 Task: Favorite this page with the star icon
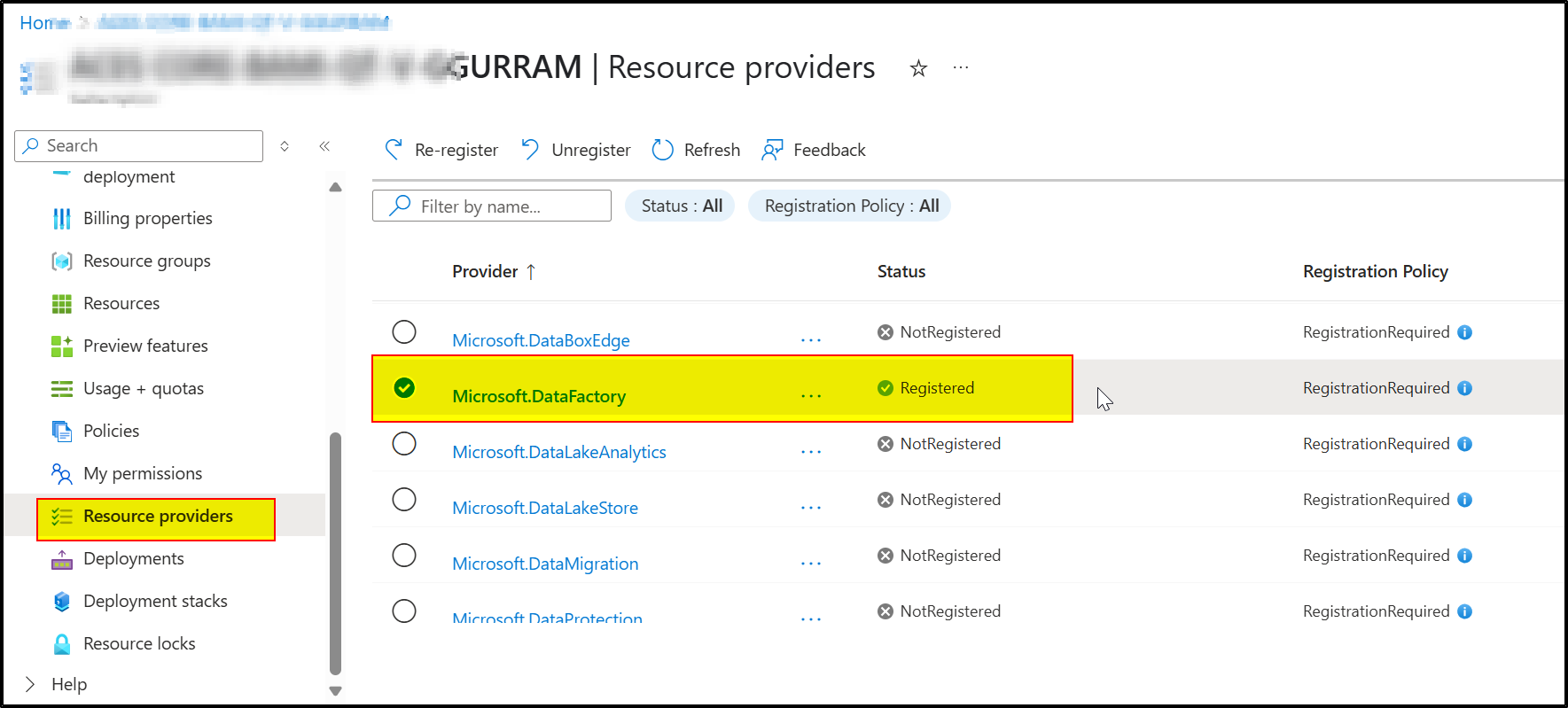coord(918,68)
